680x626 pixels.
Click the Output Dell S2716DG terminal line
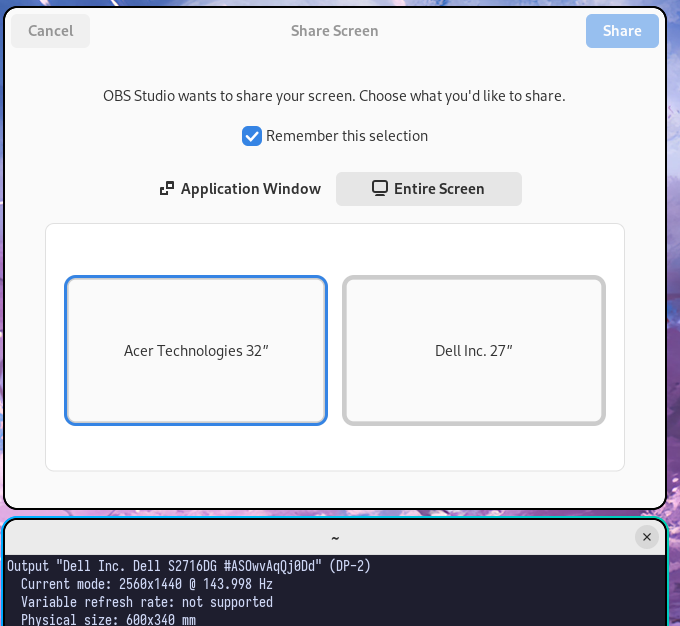pyautogui.click(x=188, y=566)
